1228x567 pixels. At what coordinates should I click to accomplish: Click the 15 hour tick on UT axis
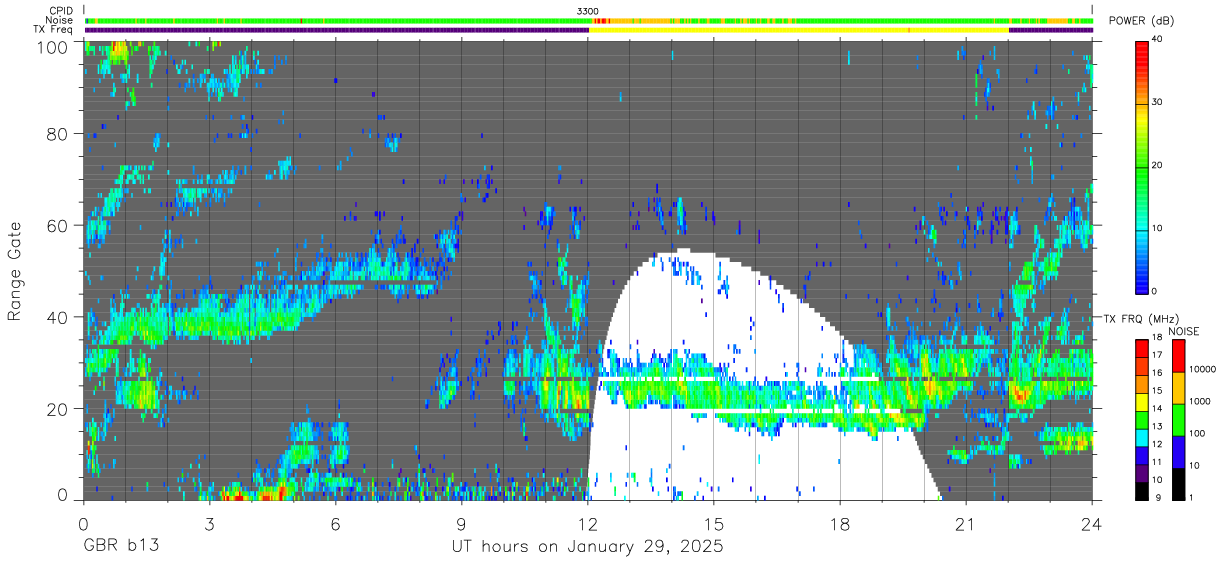(x=714, y=524)
